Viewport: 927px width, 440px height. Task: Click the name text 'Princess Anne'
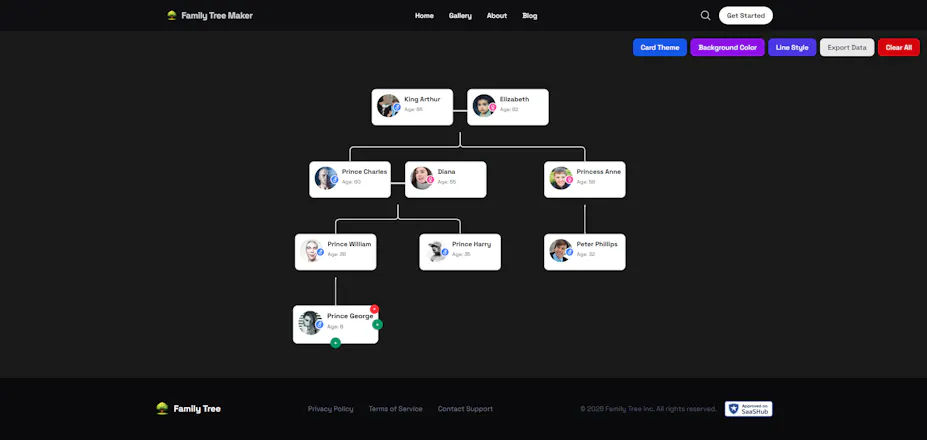(599, 172)
